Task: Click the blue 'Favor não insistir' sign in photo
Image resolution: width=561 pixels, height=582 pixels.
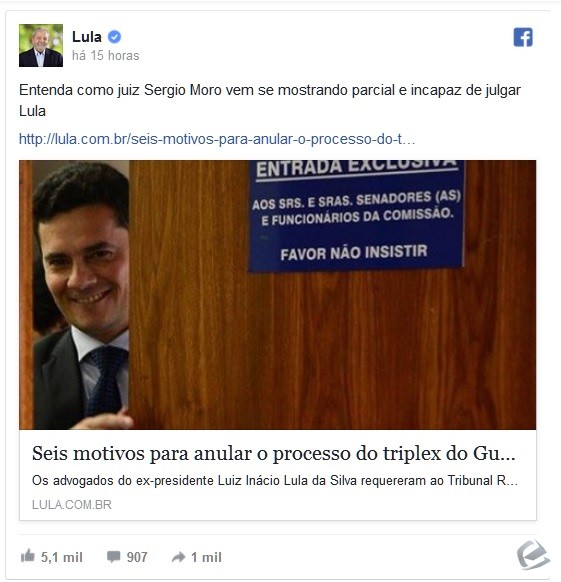Action: pos(356,215)
